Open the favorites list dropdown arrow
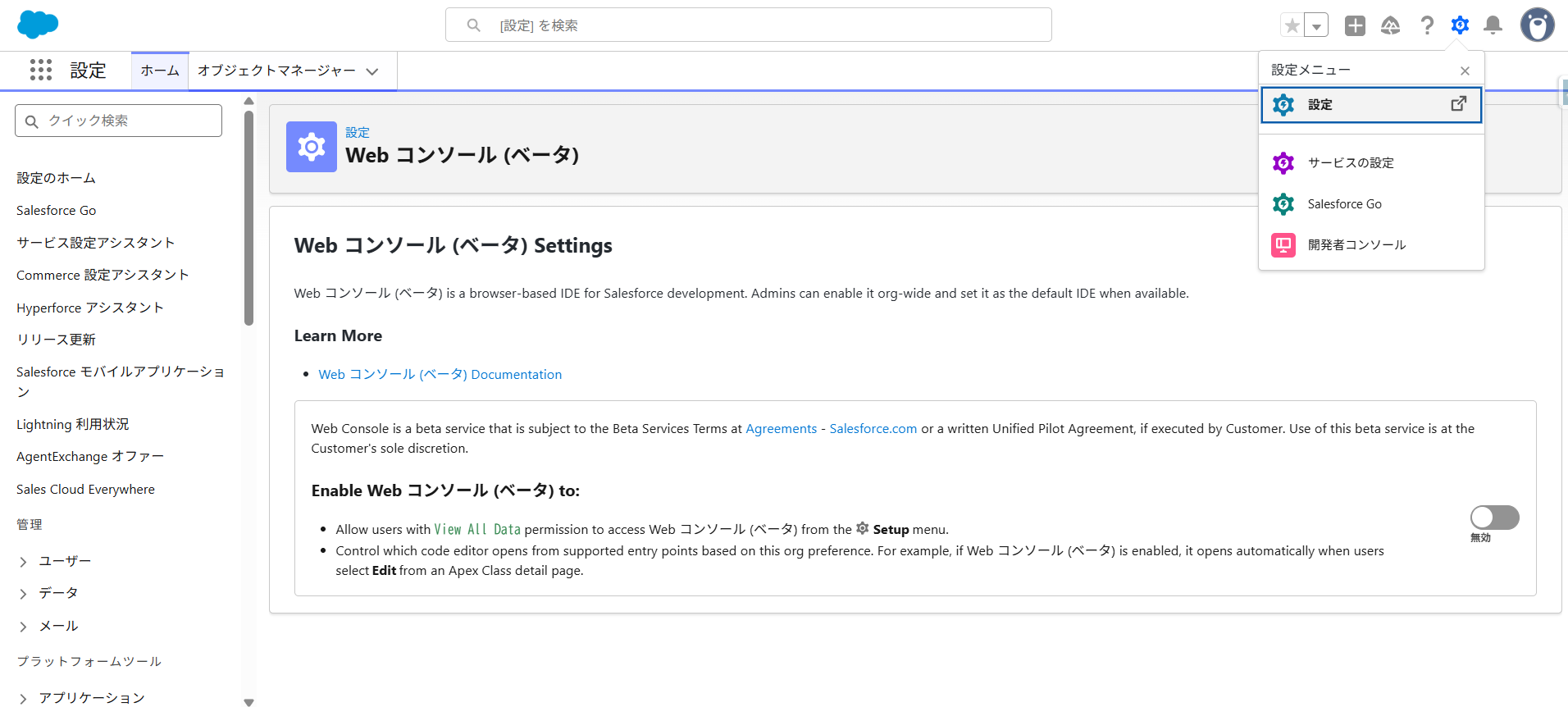The width and height of the screenshot is (1568, 707). click(x=1316, y=25)
